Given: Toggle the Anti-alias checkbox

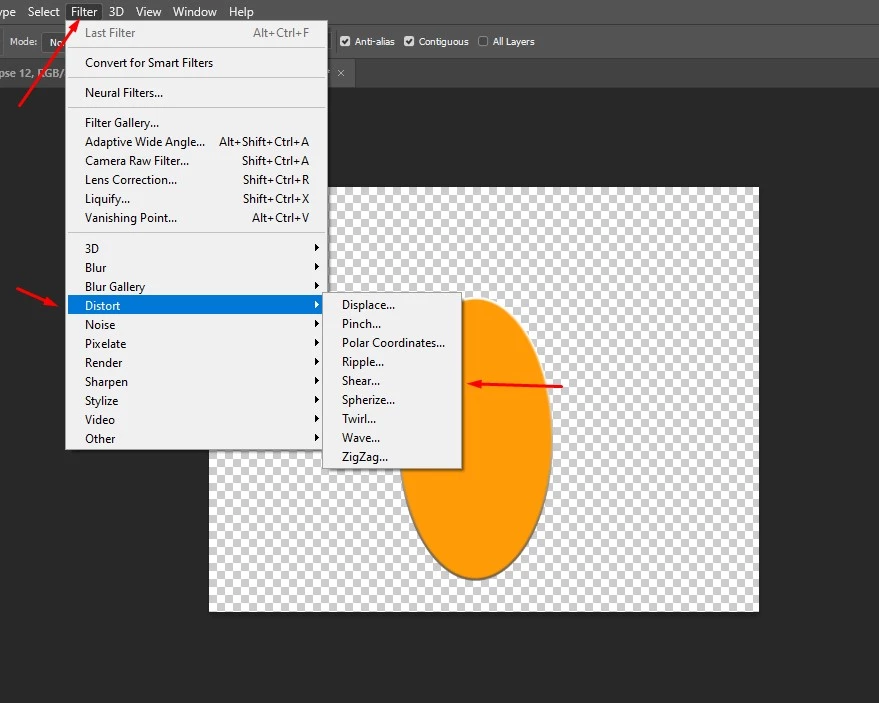Looking at the screenshot, I should point(345,41).
